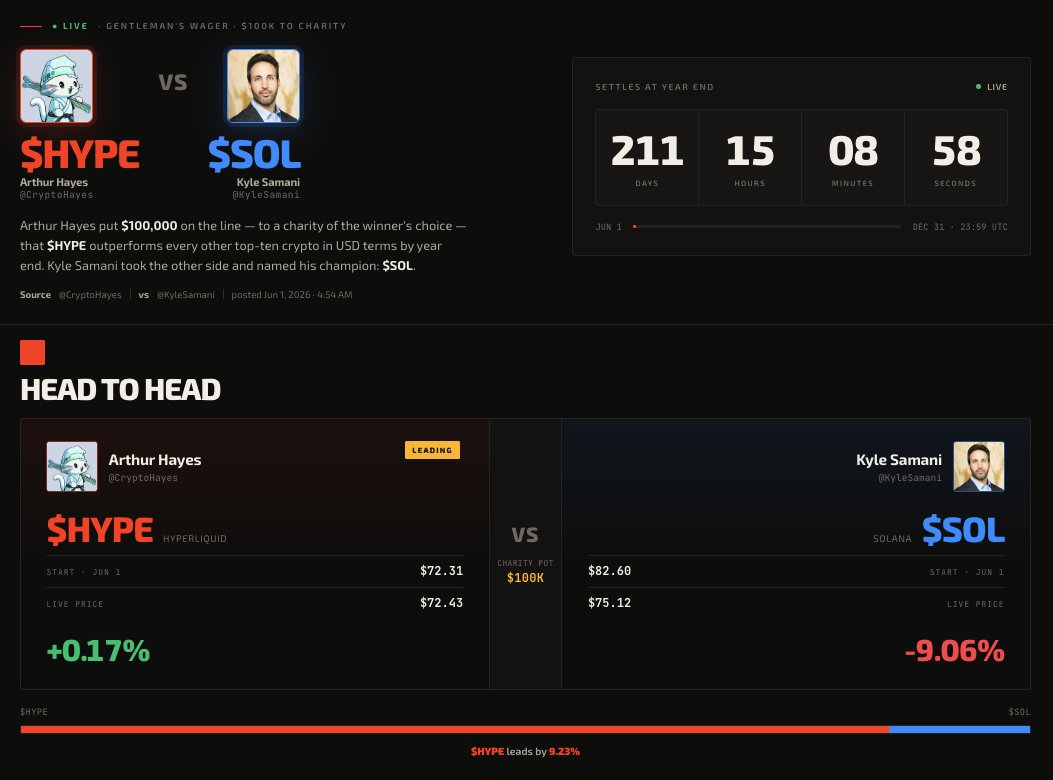This screenshot has height=780, width=1053.
Task: Click the @CryptoHayes handle in the head-to-head card
Action: pos(143,478)
